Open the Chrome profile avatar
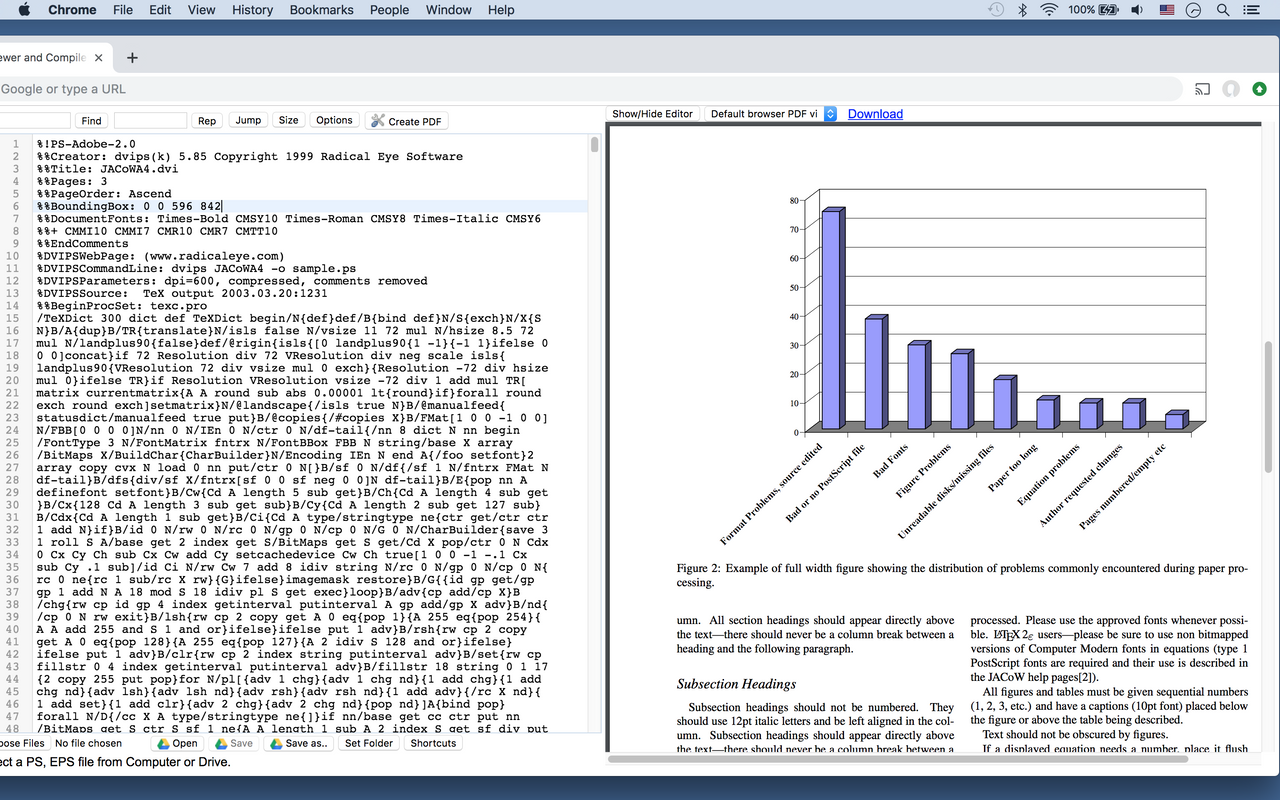Screen dimensions: 1280x800 pyautogui.click(x=1231, y=89)
